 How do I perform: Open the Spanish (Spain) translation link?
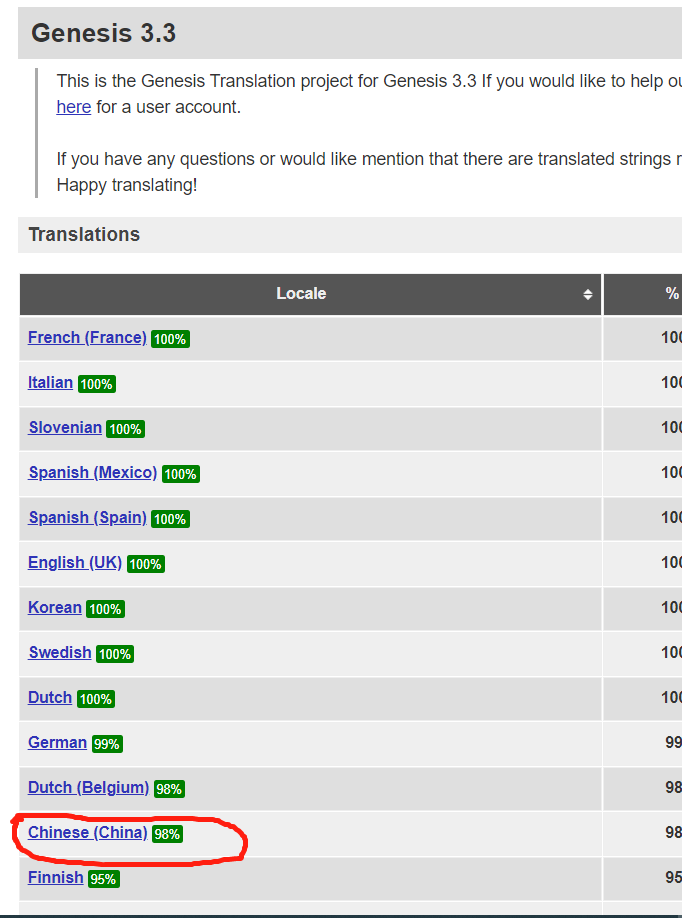point(87,518)
